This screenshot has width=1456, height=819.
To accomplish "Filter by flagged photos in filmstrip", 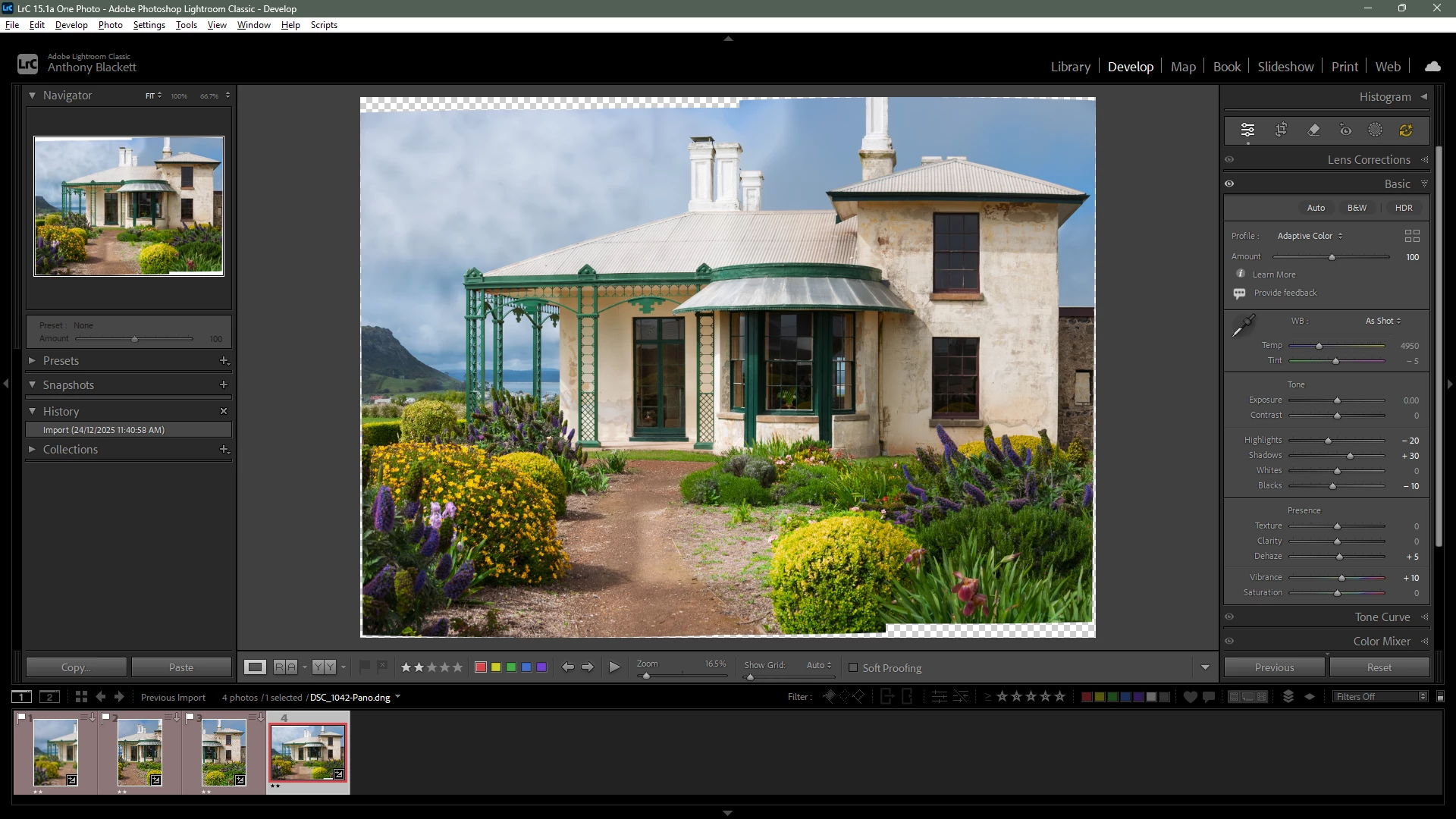I will click(x=829, y=697).
